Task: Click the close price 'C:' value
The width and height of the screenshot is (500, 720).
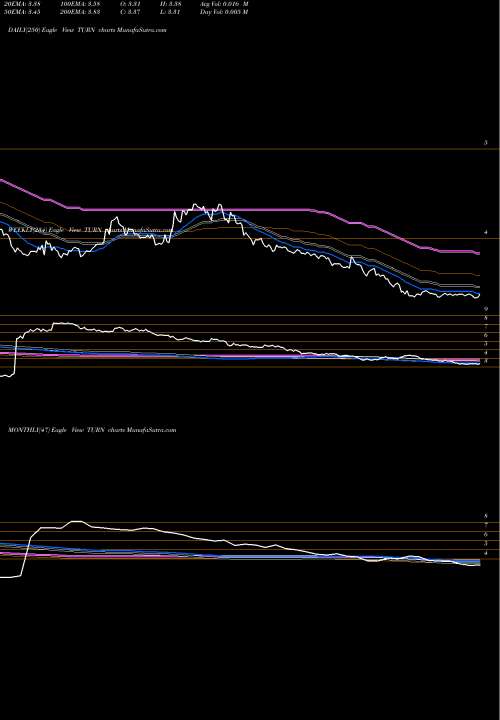Action: pyautogui.click(x=130, y=12)
